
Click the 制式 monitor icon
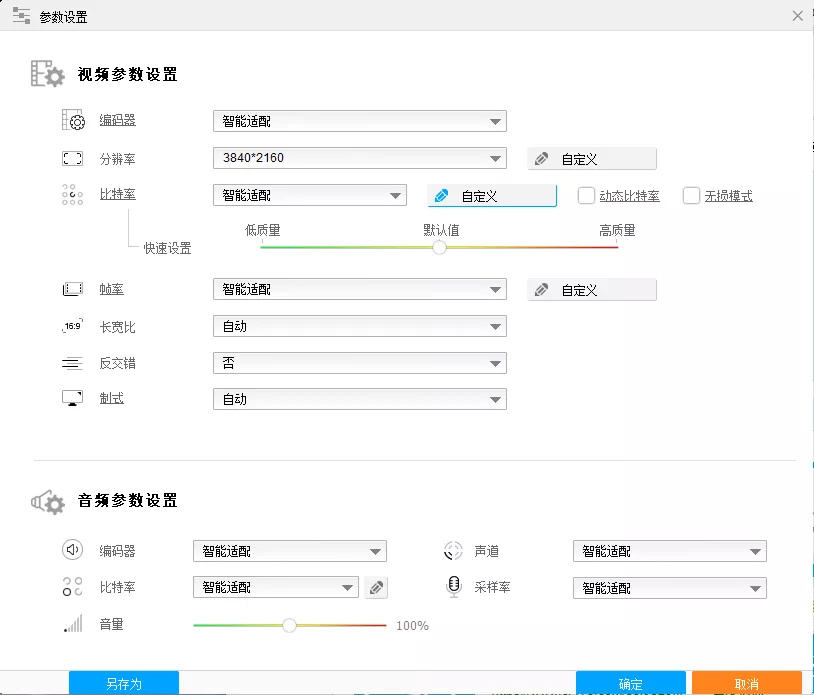click(x=72, y=398)
